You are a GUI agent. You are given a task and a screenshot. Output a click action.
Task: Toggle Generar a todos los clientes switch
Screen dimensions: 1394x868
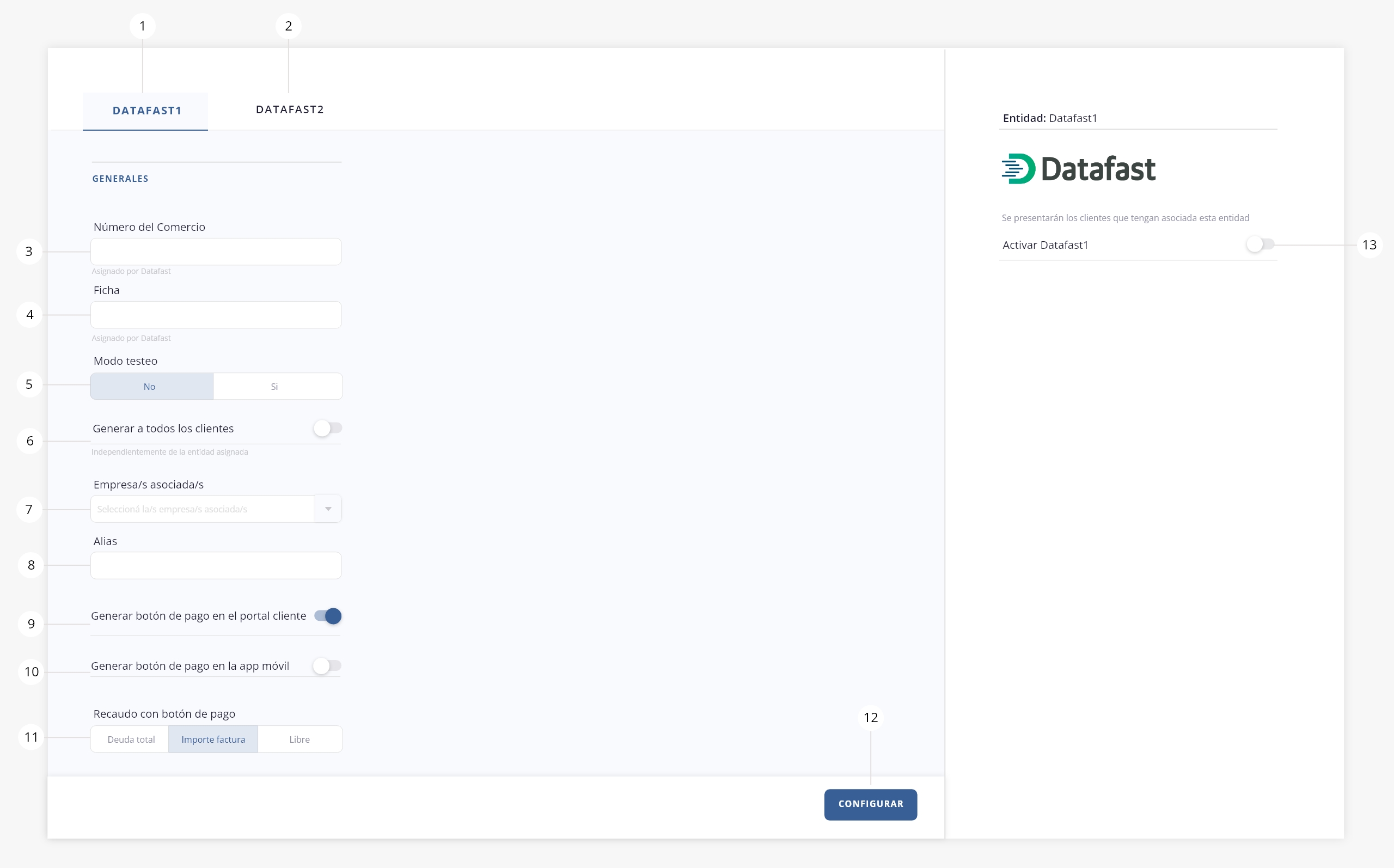(328, 428)
